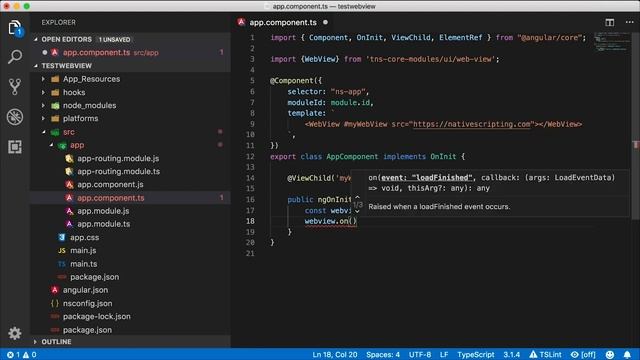
Task: Change indentation via Spaces: 4
Action: point(383,355)
